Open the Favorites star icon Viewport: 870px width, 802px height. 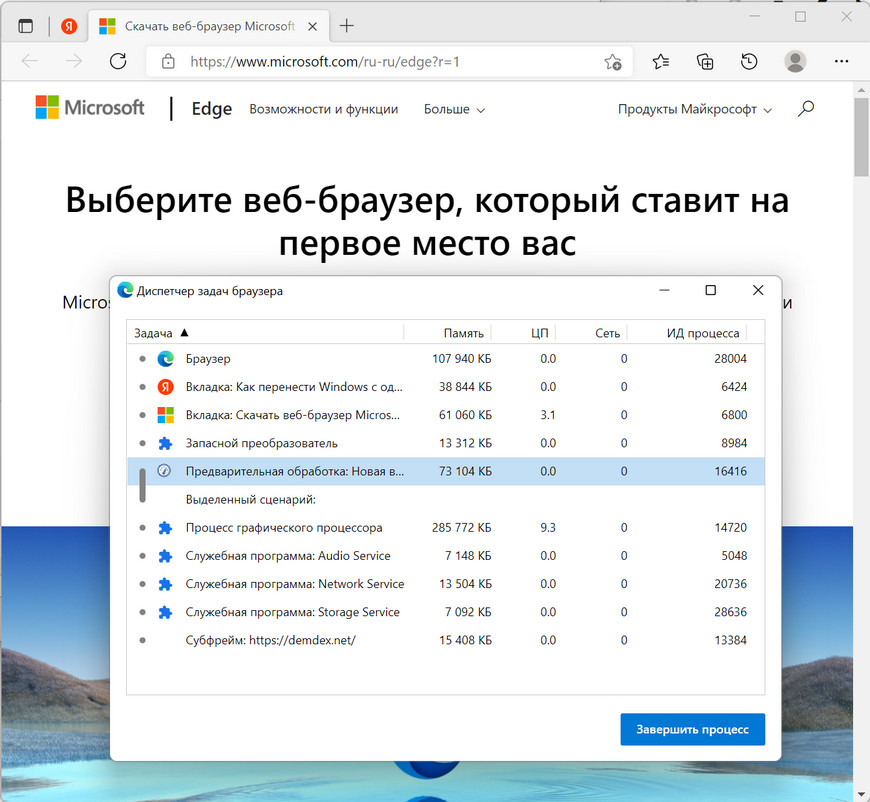point(661,62)
